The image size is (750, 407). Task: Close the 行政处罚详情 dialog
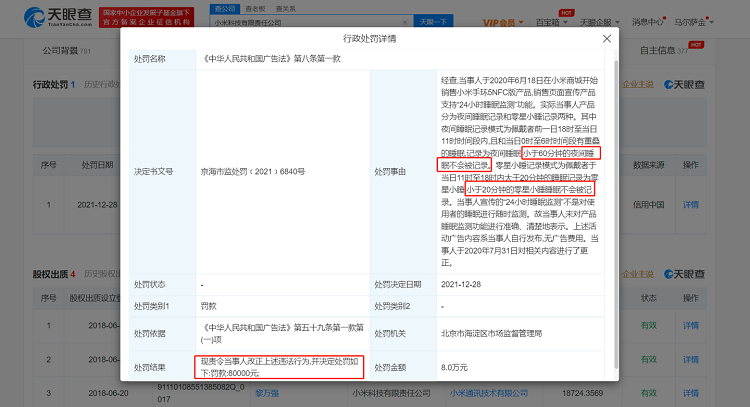tap(607, 39)
